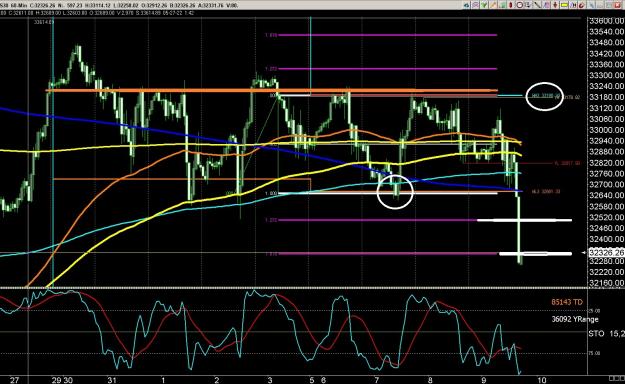Click the red X icon in toolbar

click(x=618, y=5)
